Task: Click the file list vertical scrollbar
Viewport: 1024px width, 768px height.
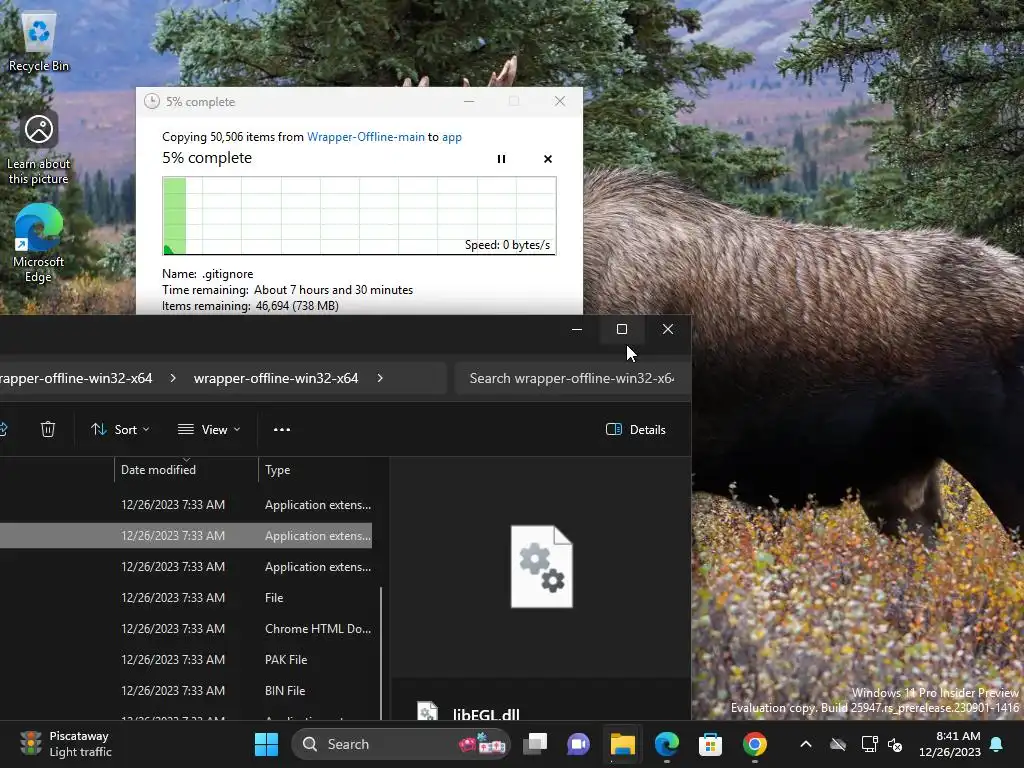Action: (x=381, y=653)
